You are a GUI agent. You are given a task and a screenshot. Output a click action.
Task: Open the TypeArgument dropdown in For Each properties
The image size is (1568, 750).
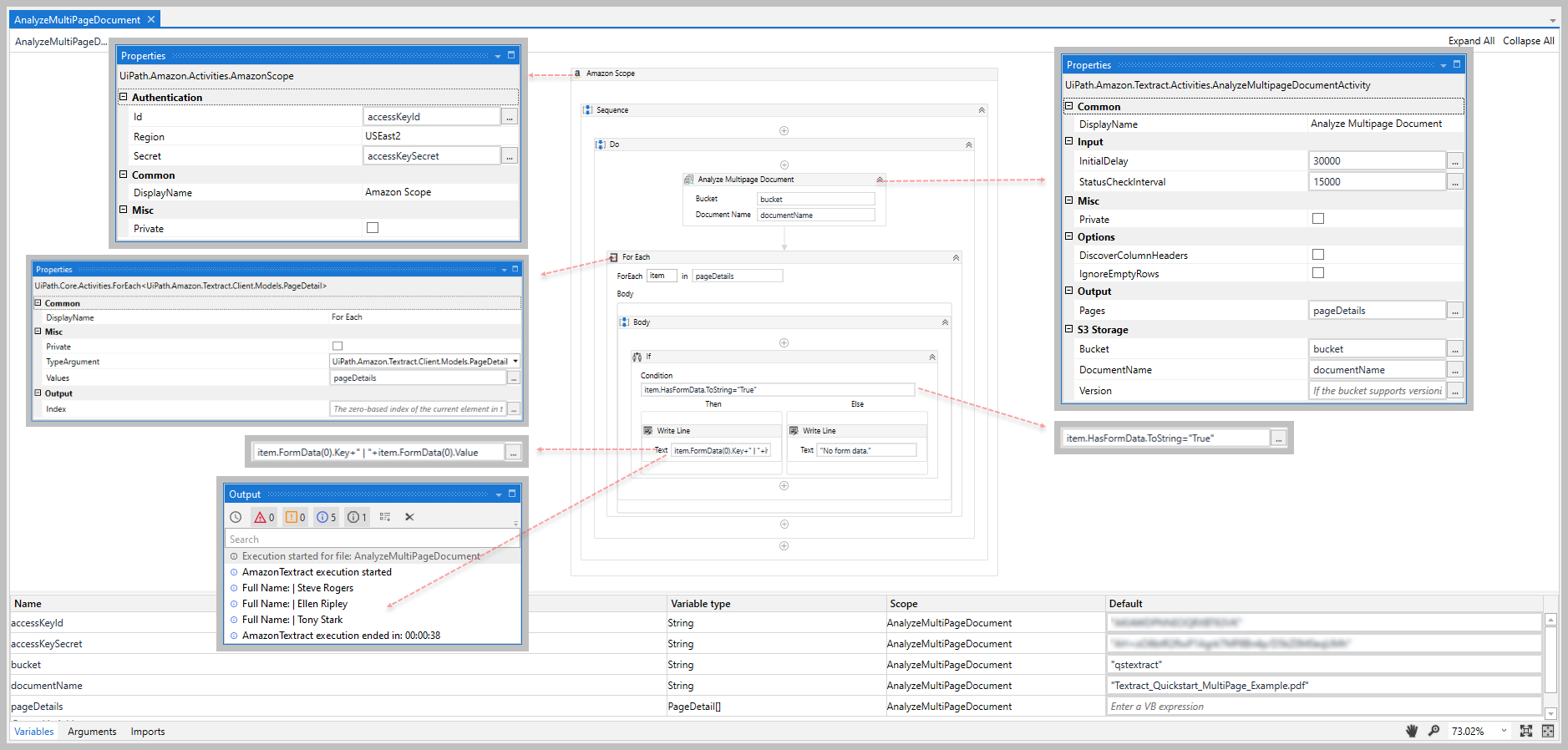515,362
